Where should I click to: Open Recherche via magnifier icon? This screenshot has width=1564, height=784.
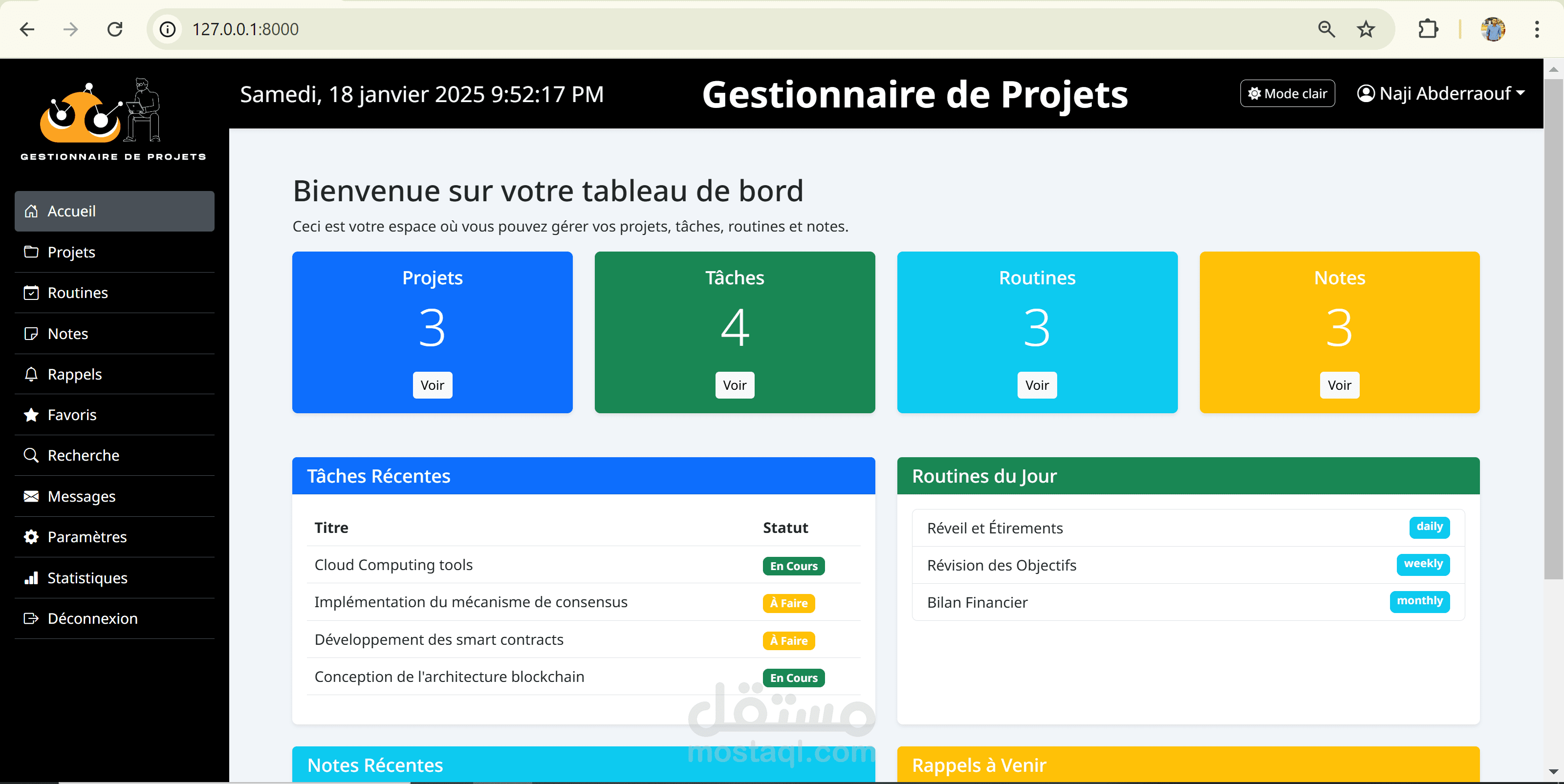(x=30, y=455)
